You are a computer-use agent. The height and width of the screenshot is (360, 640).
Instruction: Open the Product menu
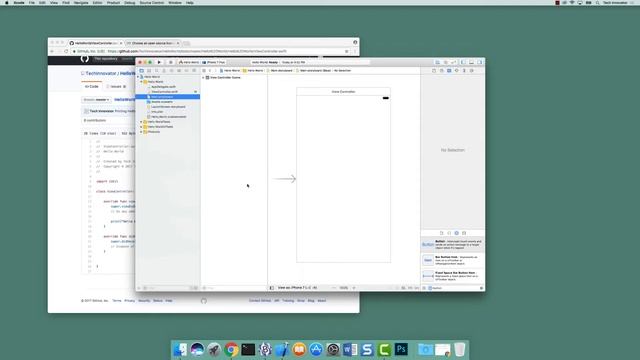tap(113, 2)
